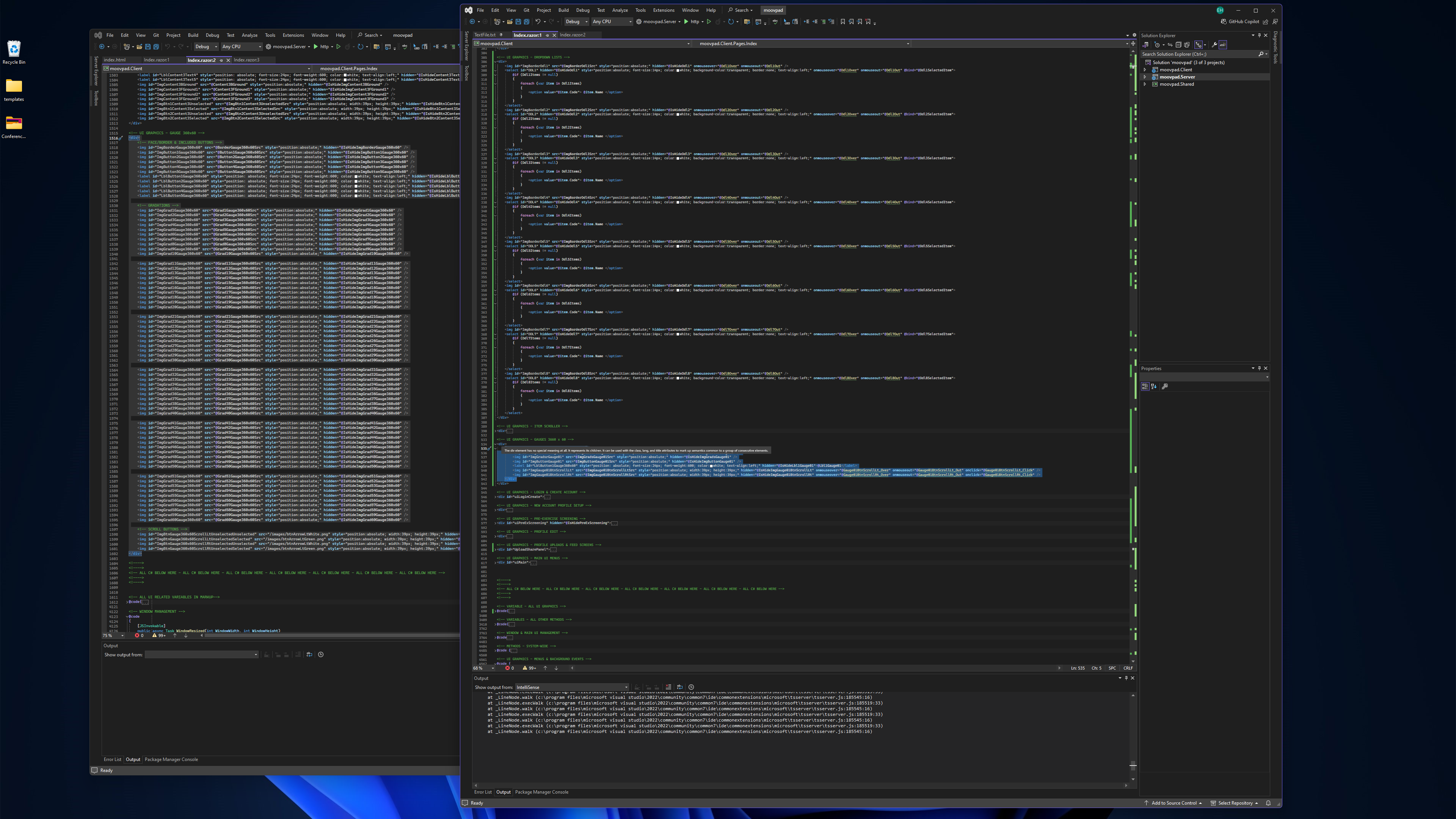Click the Save icon in front Visual Studio toolbar
Viewport: 1456px width, 819px height.
[x=518, y=22]
